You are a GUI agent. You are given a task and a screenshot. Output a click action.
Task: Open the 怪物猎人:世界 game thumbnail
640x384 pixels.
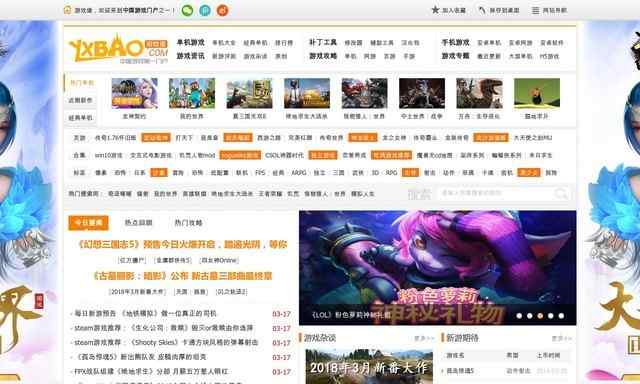364,93
